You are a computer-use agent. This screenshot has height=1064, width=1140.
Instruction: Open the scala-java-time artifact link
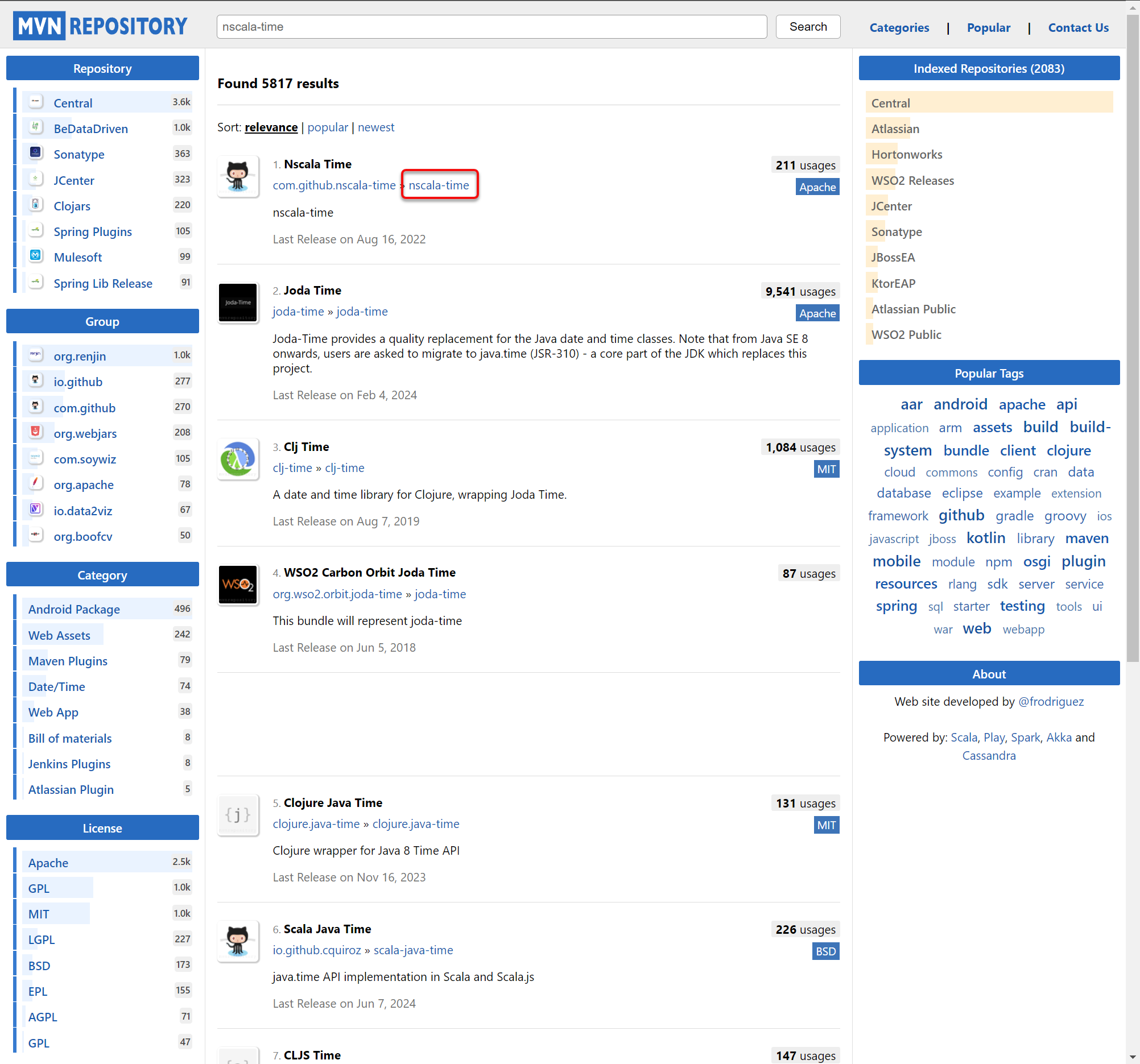coord(413,950)
